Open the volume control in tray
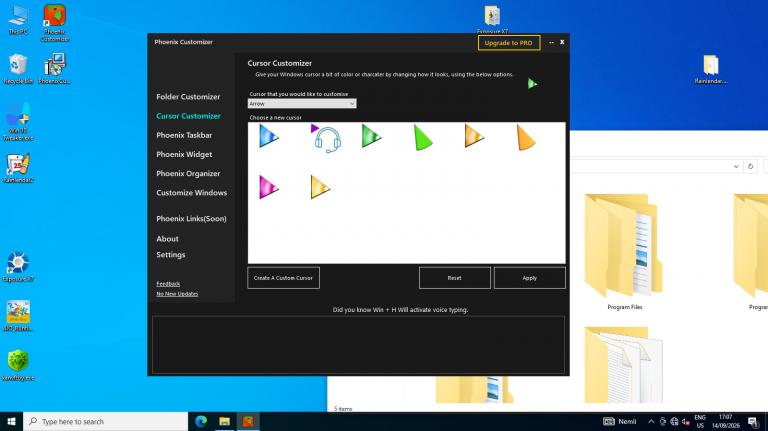Image resolution: width=768 pixels, height=431 pixels. pyautogui.click(x=686, y=422)
